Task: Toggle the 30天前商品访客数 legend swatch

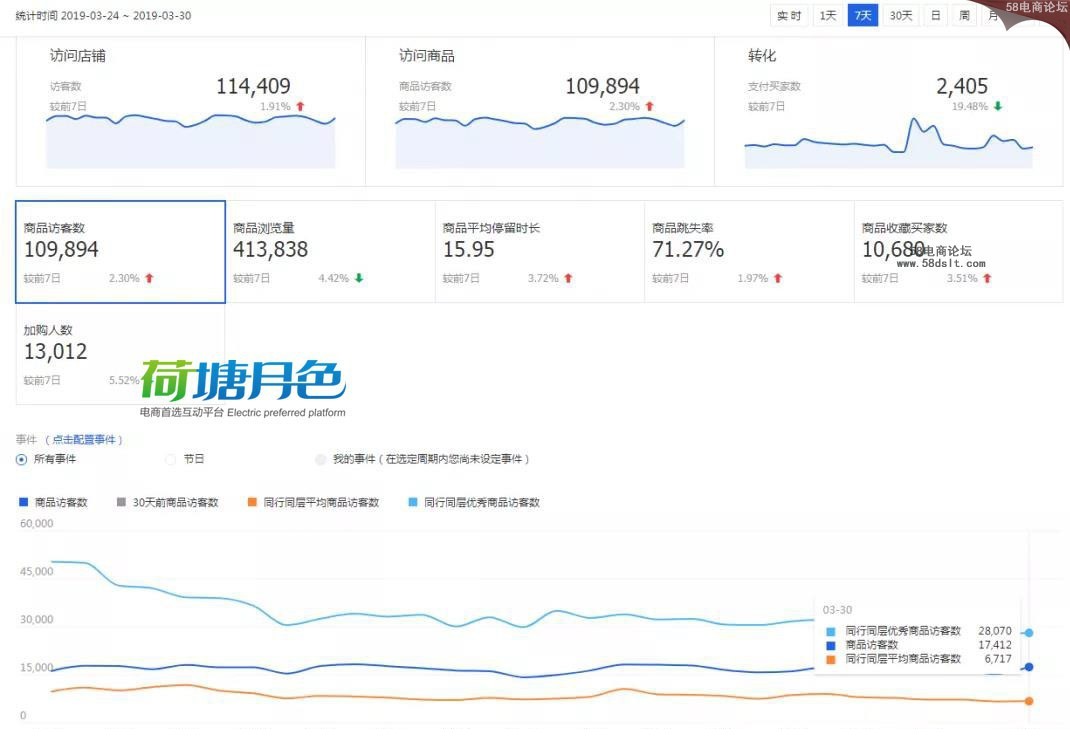Action: (121, 502)
